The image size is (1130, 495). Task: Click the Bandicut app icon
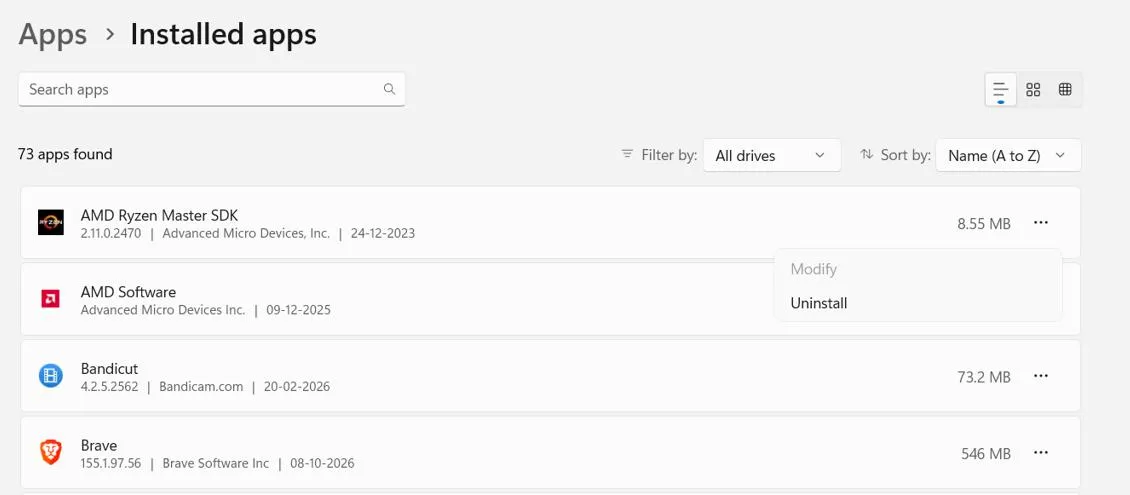50,376
